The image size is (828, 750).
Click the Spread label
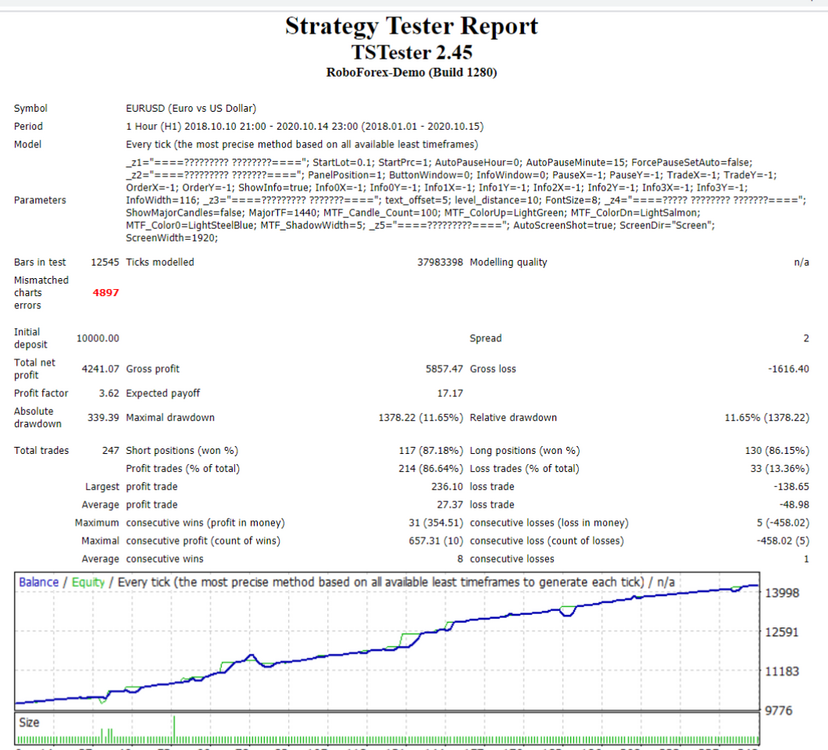pos(486,338)
